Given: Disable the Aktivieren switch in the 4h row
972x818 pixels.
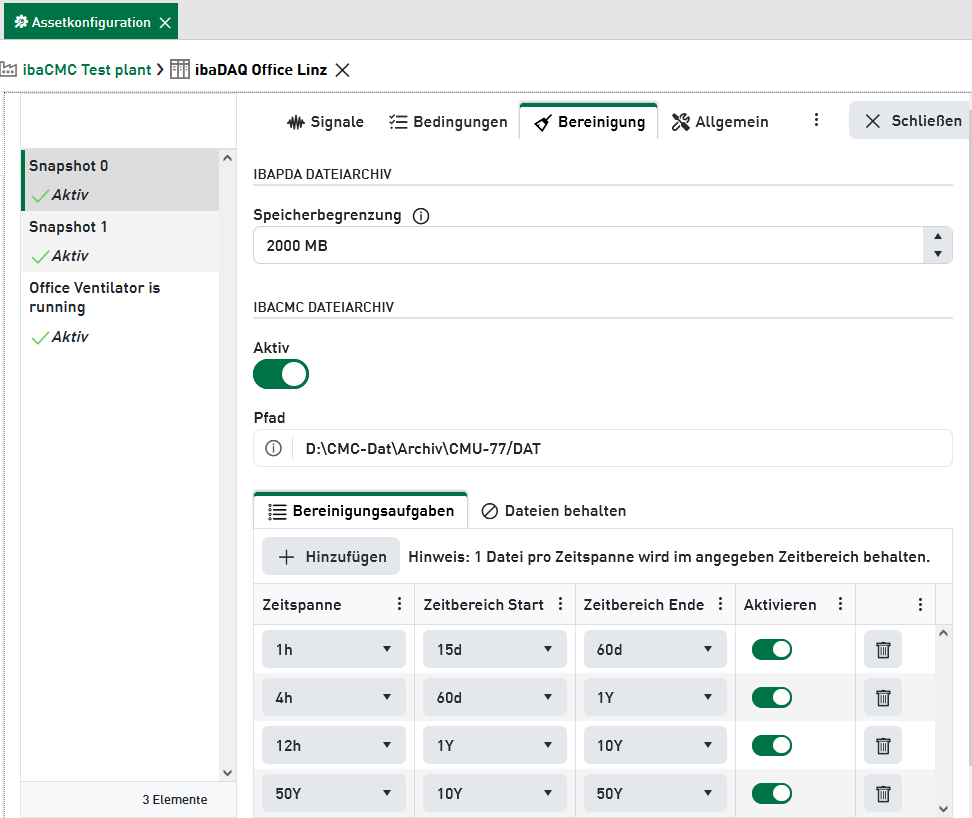Looking at the screenshot, I should pyautogui.click(x=772, y=697).
